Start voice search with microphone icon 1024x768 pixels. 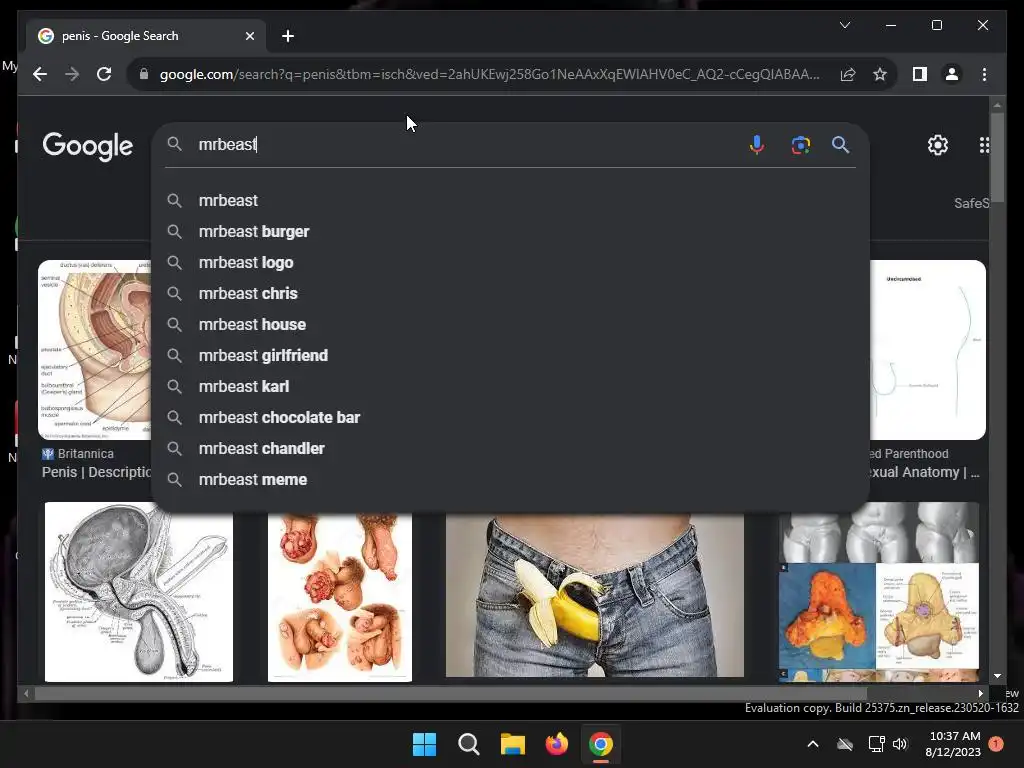756,144
